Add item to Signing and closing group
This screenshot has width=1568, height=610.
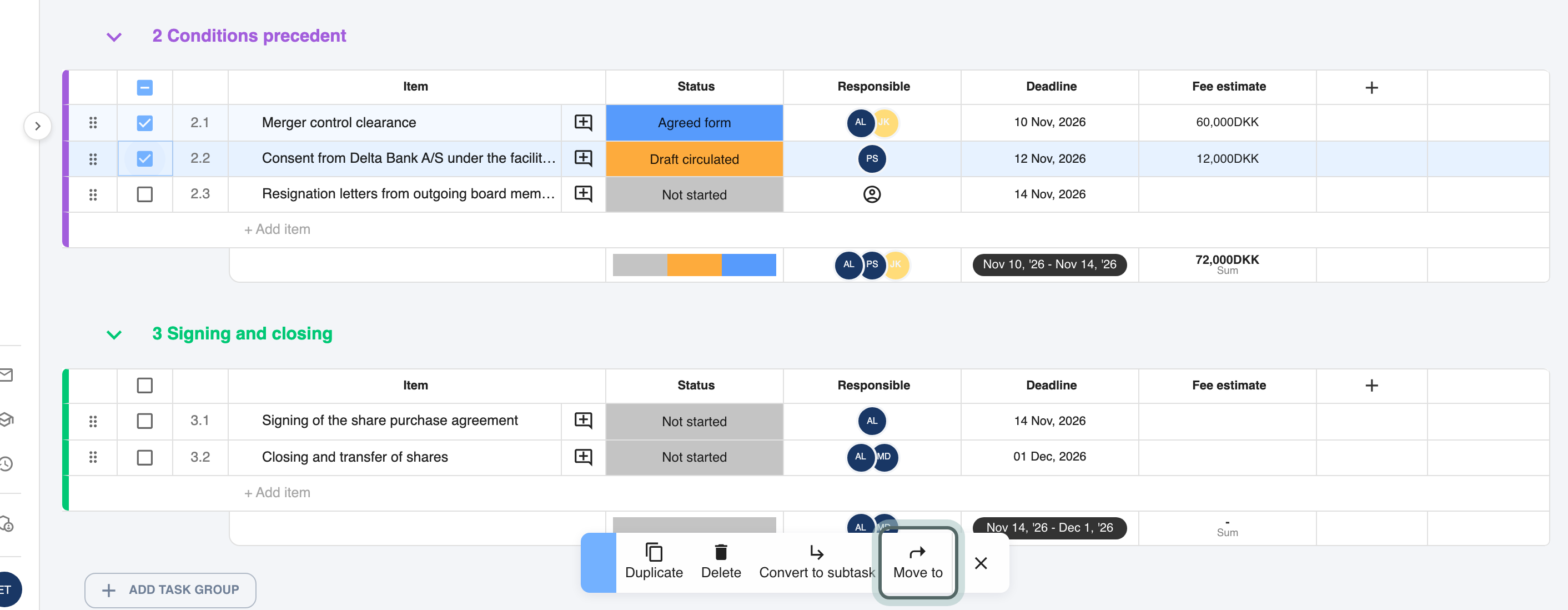tap(277, 493)
